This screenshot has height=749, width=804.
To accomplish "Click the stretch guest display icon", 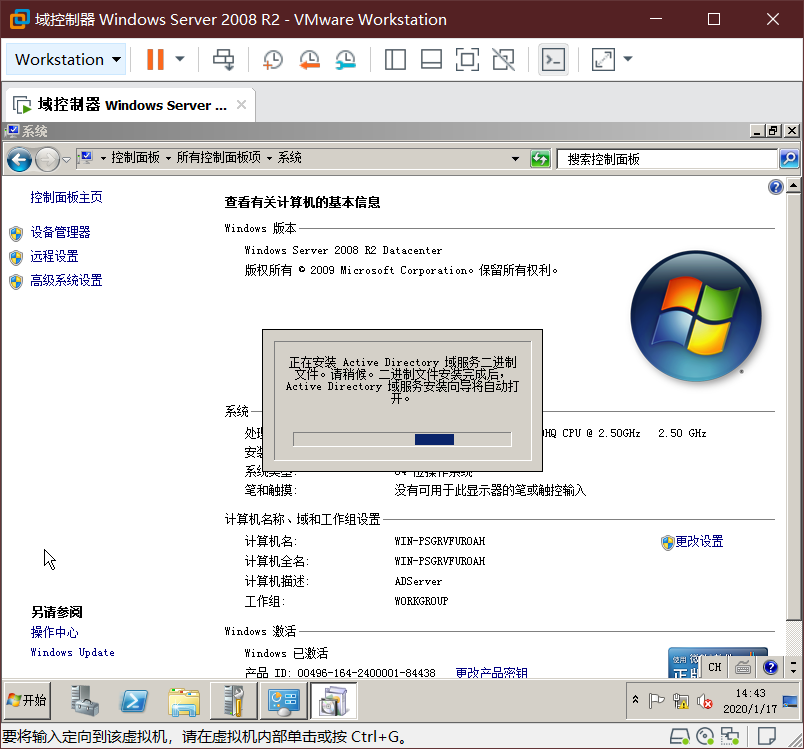I will [603, 59].
